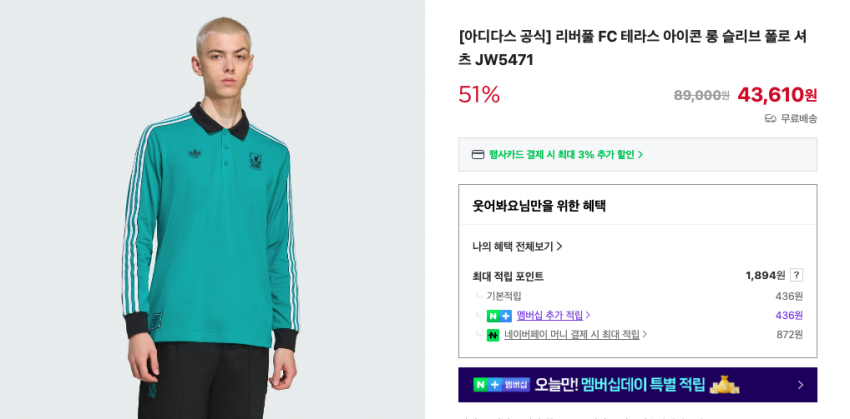Click the green Naver Pay N icon
Image resolution: width=850 pixels, height=419 pixels.
coord(493,335)
